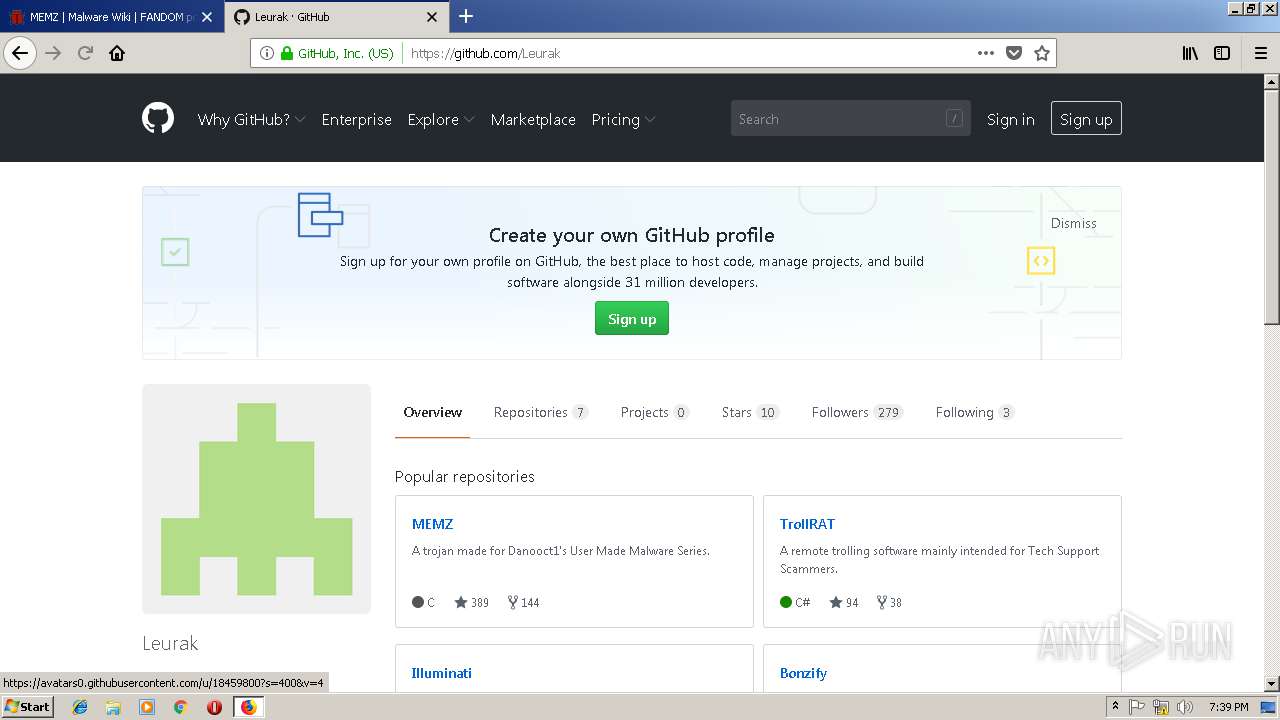Open the MEMZ repository link

point(432,524)
